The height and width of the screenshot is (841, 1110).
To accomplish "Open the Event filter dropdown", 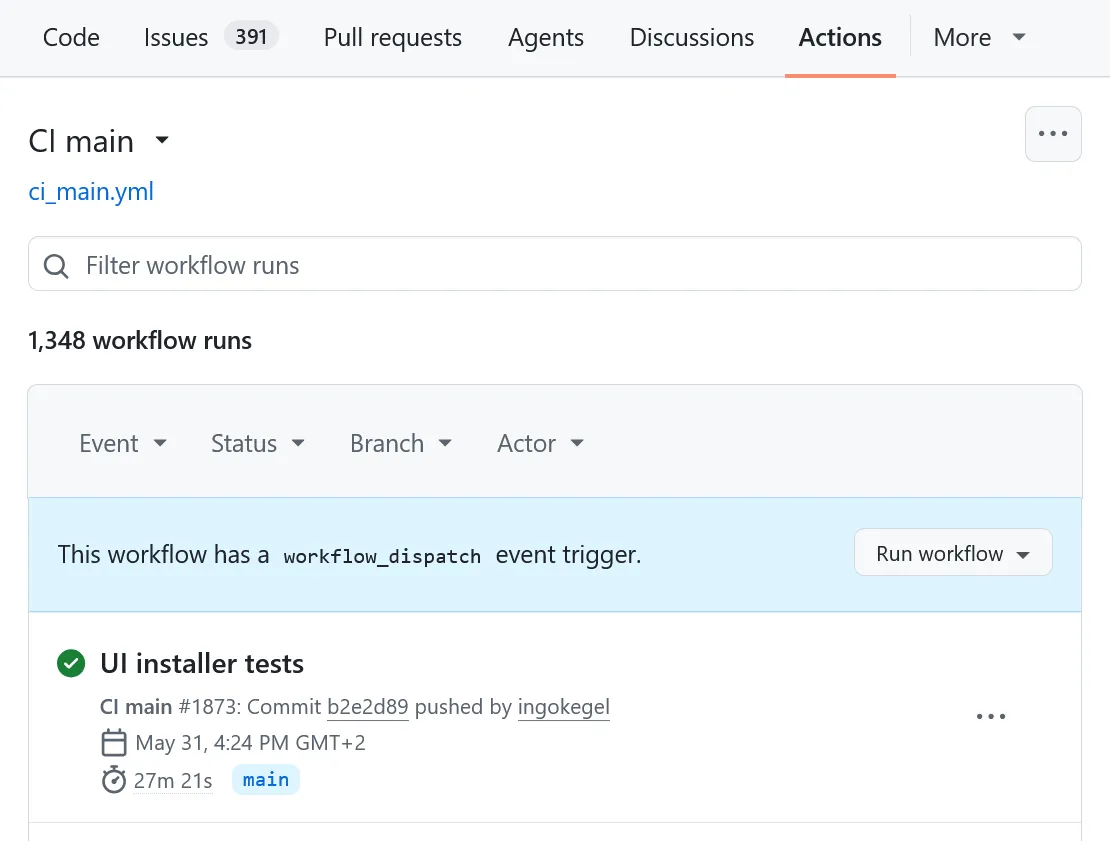I will click(x=123, y=444).
